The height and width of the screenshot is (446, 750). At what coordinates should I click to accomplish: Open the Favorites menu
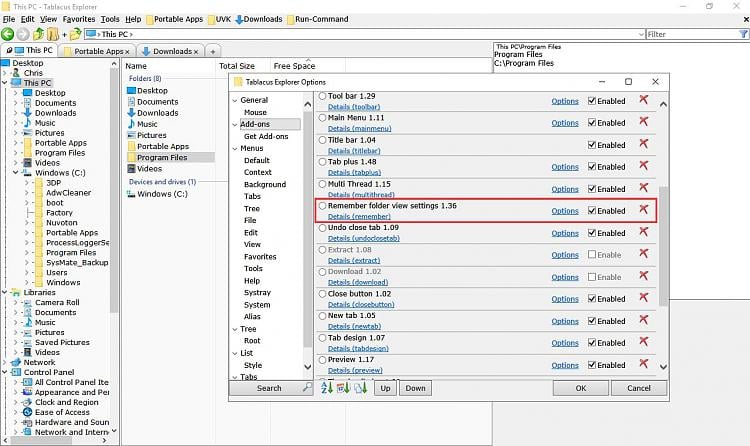(x=79, y=19)
